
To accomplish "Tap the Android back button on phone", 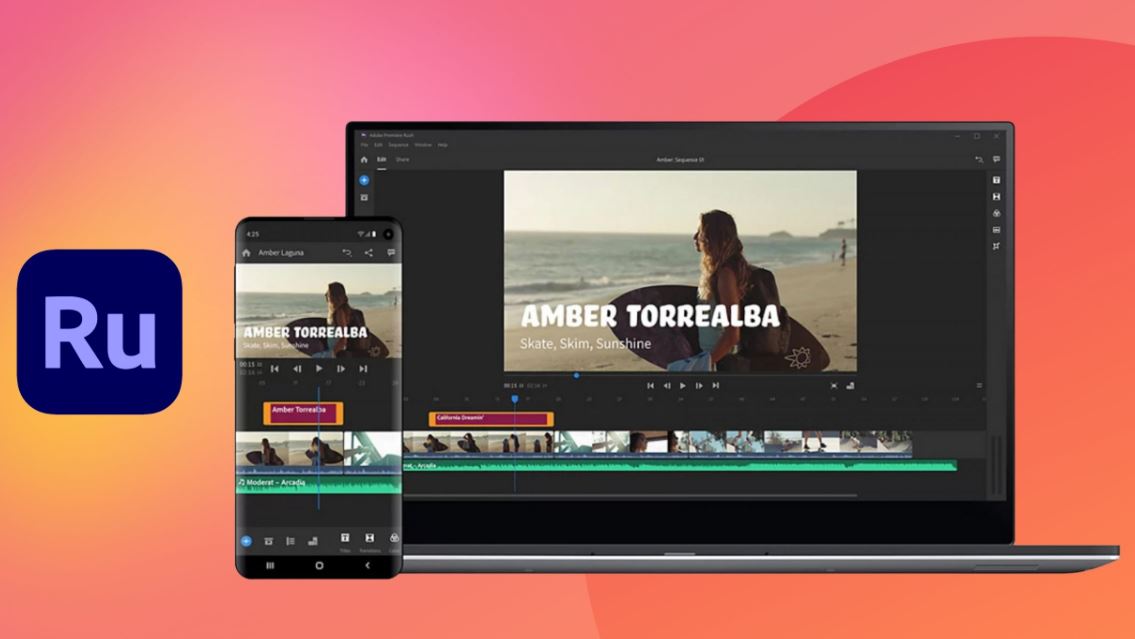I will pos(368,566).
